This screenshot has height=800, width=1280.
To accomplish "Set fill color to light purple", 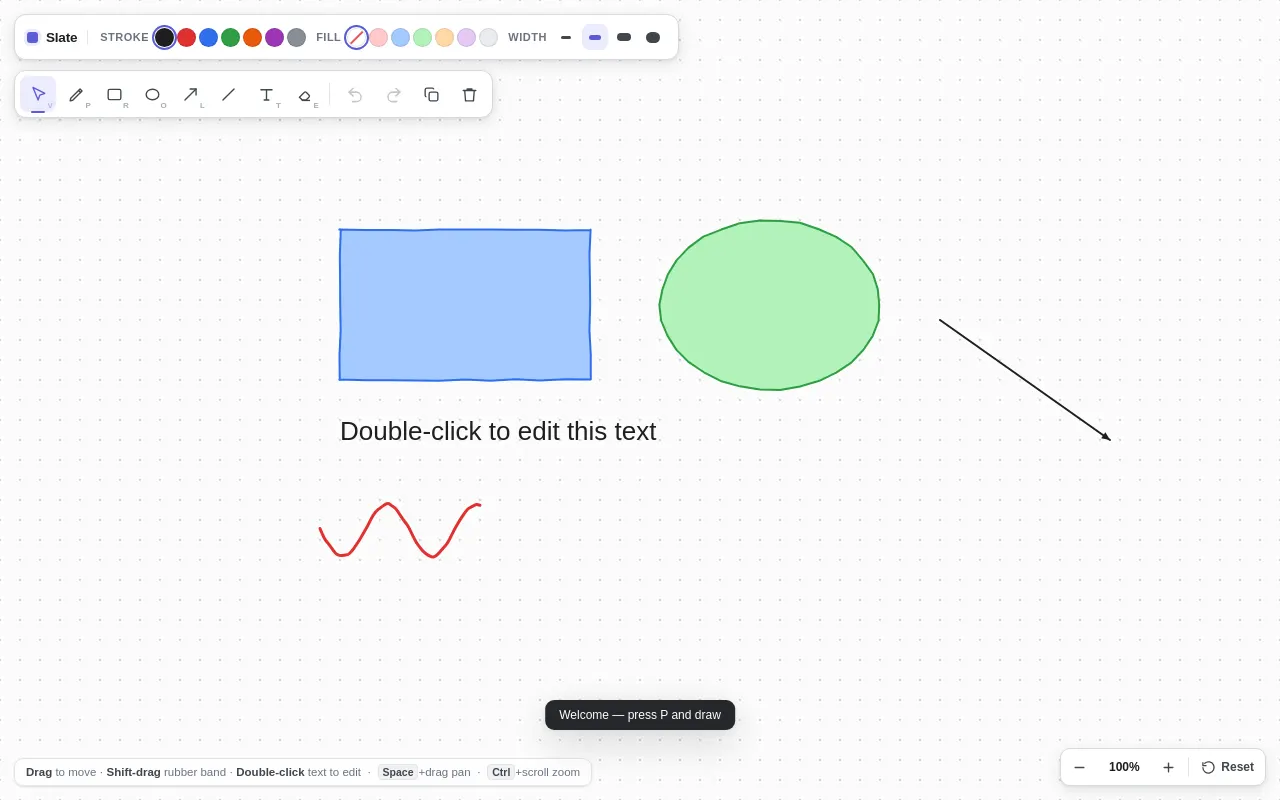I will pyautogui.click(x=466, y=37).
